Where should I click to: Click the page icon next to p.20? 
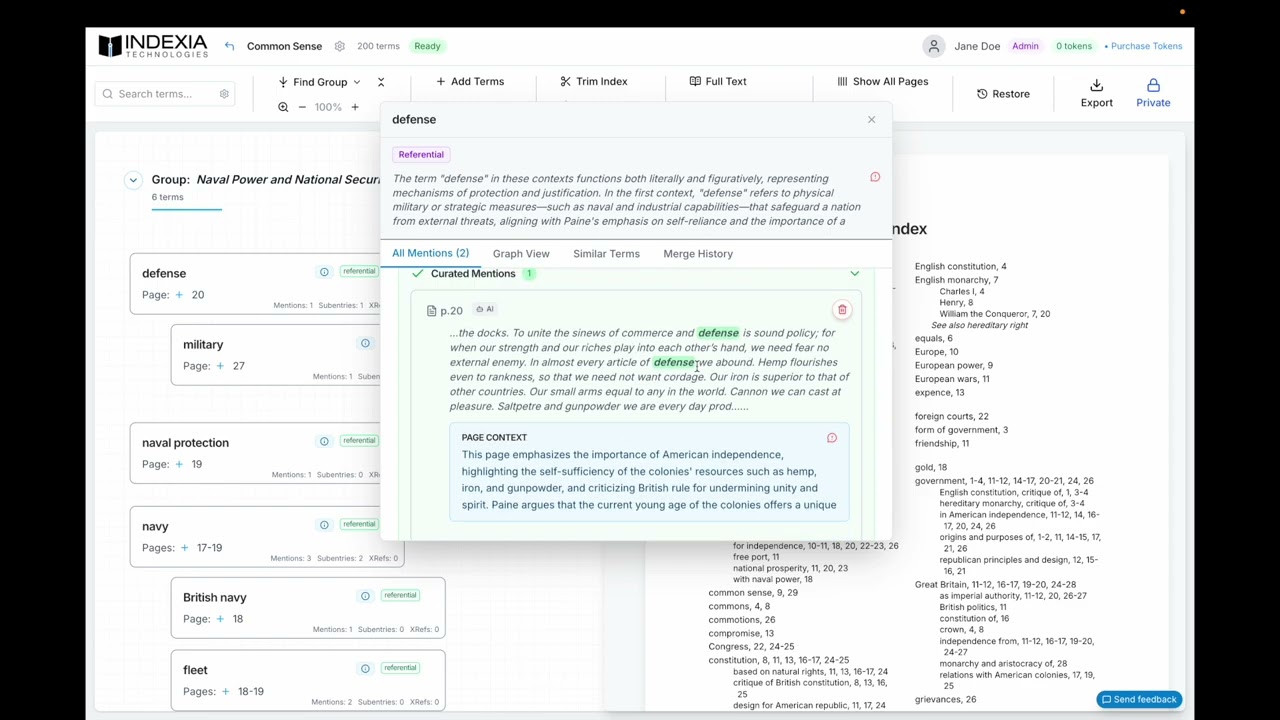point(431,311)
